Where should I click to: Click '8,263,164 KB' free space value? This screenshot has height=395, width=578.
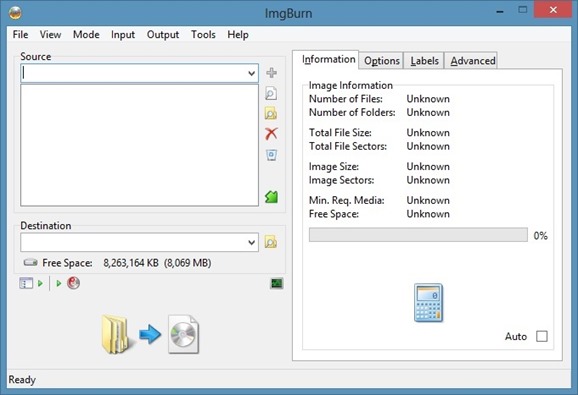click(x=131, y=263)
